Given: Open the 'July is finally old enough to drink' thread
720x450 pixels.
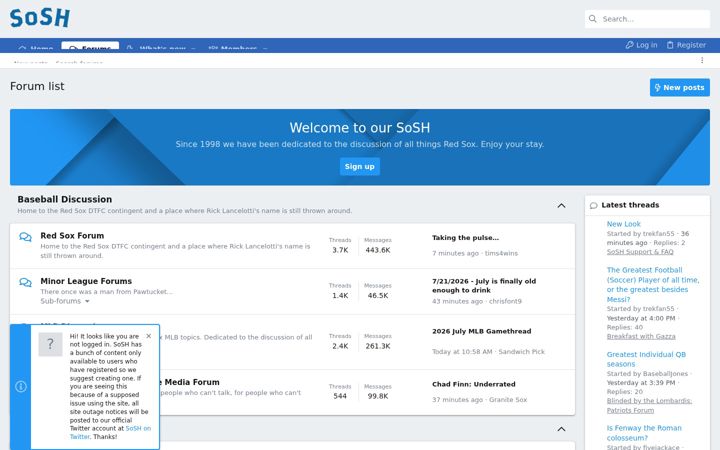Looking at the screenshot, I should [x=484, y=286].
